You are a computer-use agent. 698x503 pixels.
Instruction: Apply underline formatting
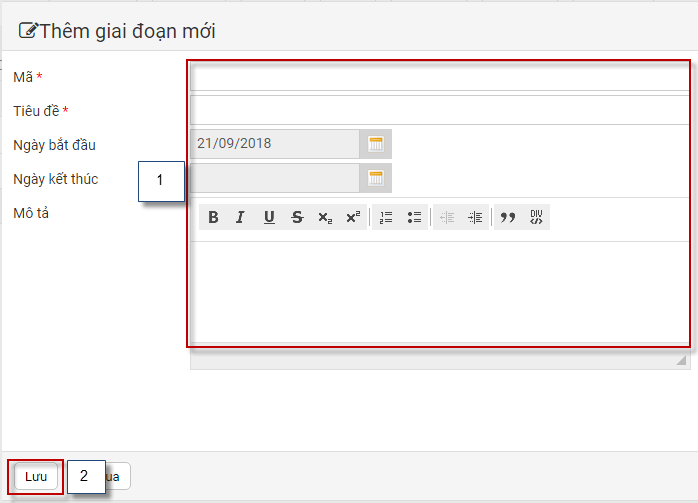(268, 217)
